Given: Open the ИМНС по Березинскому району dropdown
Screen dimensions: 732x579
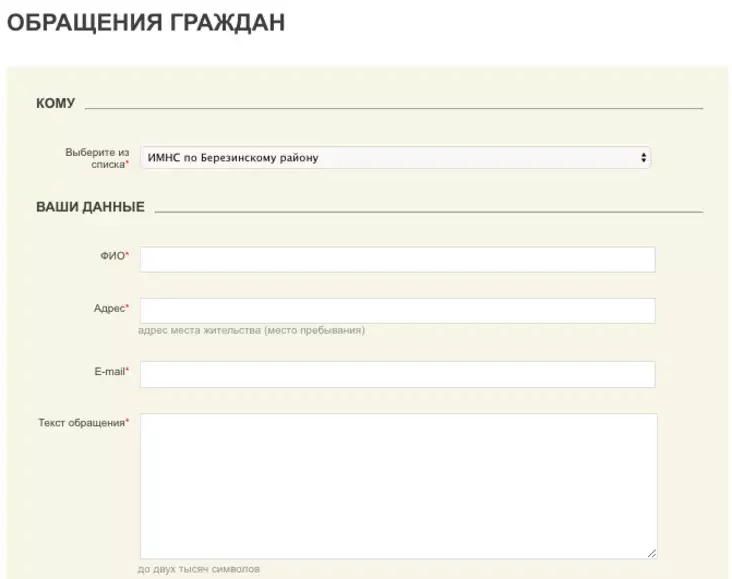Looking at the screenshot, I should coord(394,158).
